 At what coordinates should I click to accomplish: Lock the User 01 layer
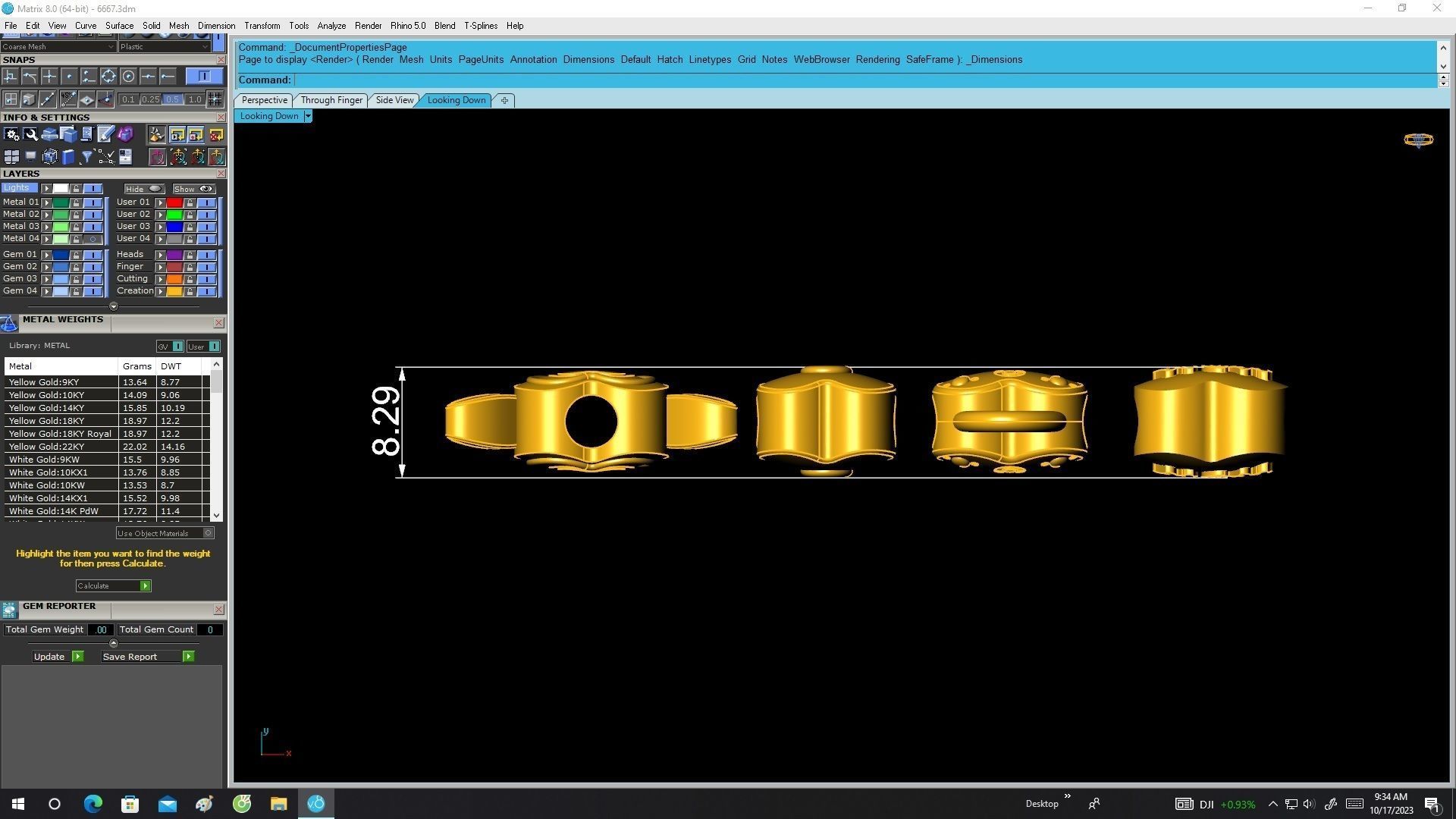point(190,202)
